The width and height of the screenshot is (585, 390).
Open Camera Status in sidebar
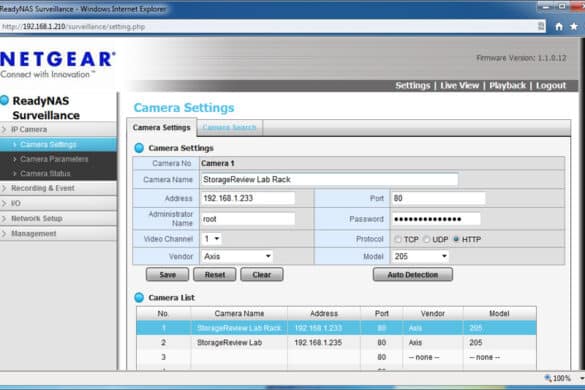pos(59,174)
